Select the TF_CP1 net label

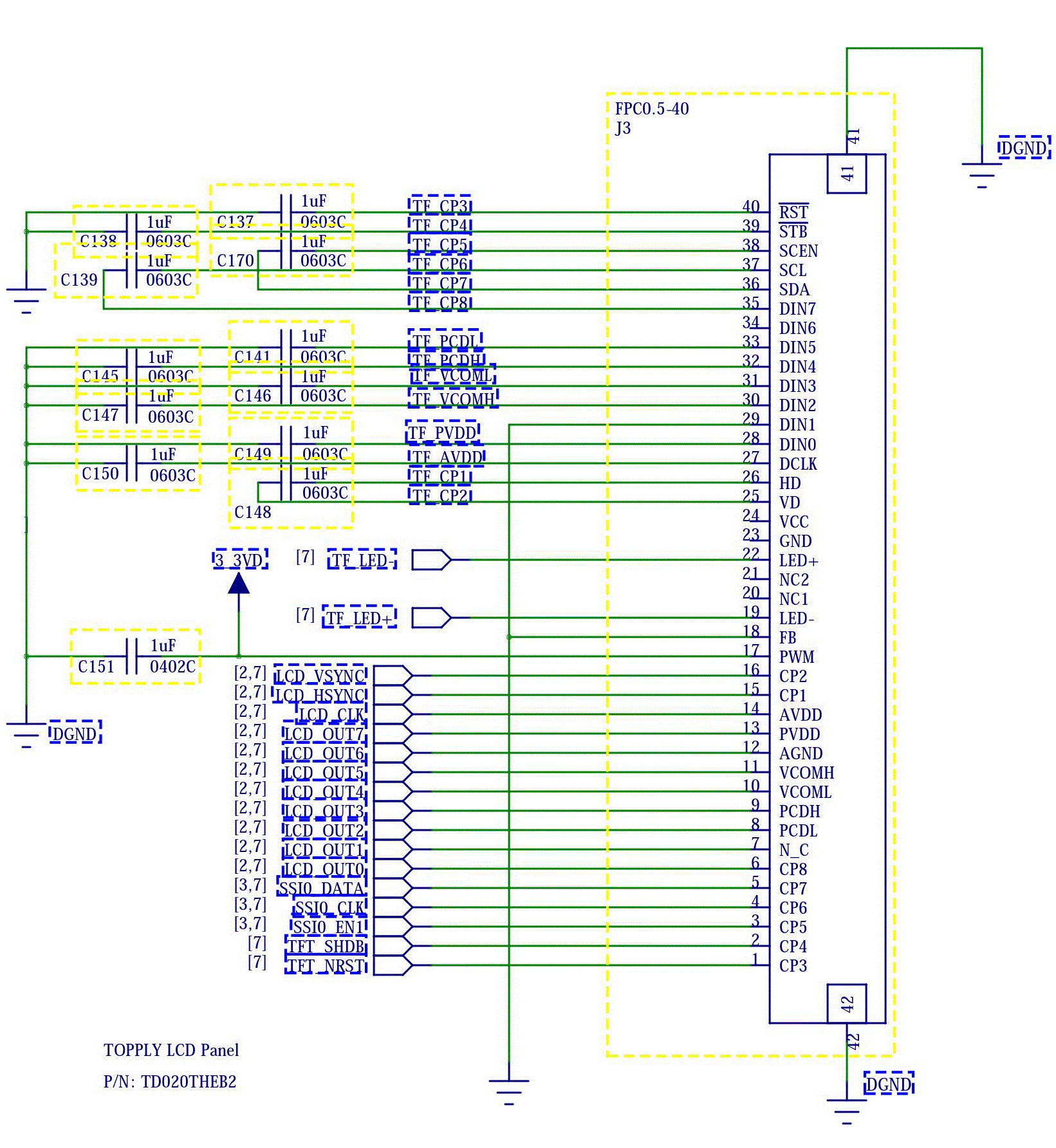[440, 476]
